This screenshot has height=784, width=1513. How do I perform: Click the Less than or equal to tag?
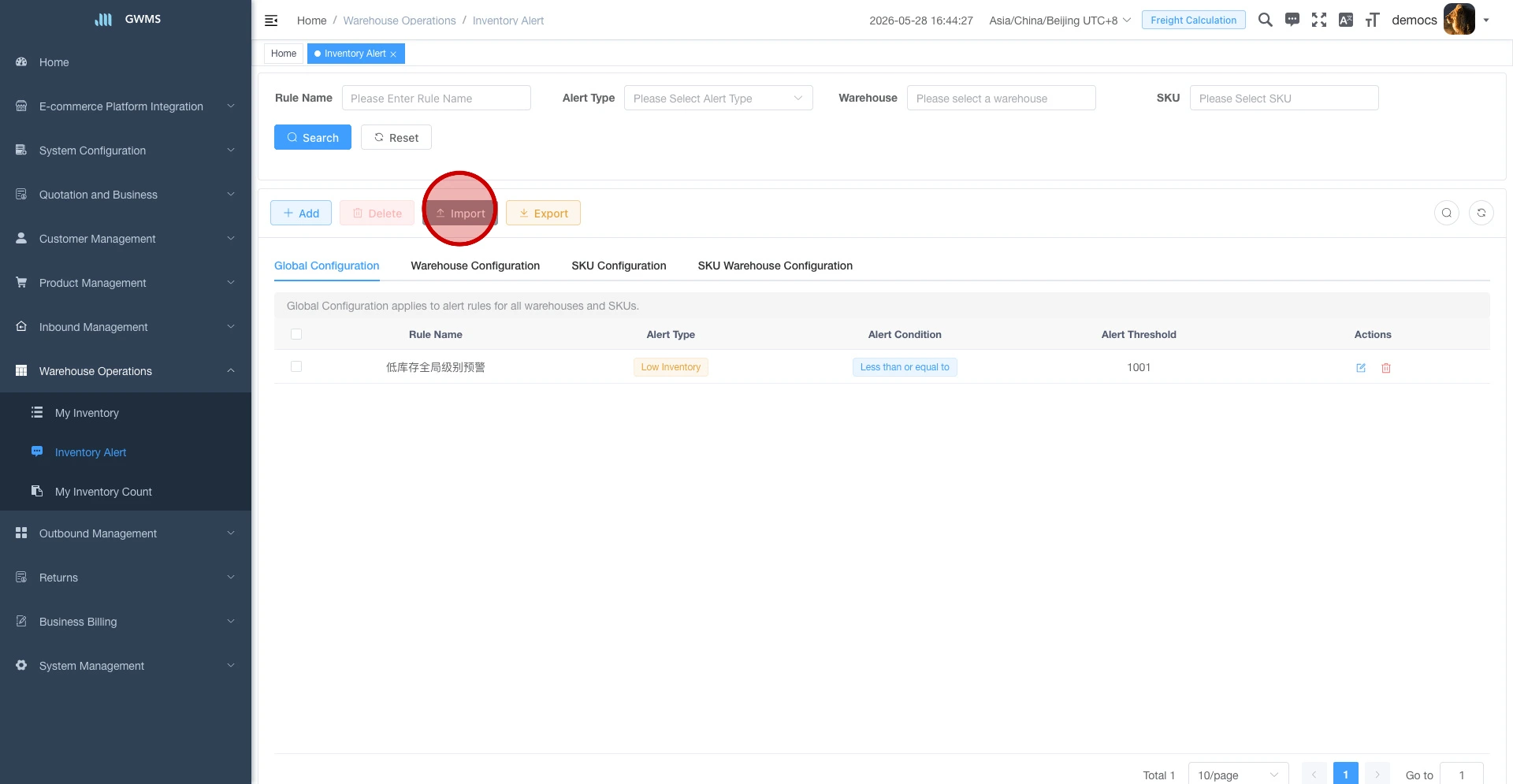[x=905, y=367]
